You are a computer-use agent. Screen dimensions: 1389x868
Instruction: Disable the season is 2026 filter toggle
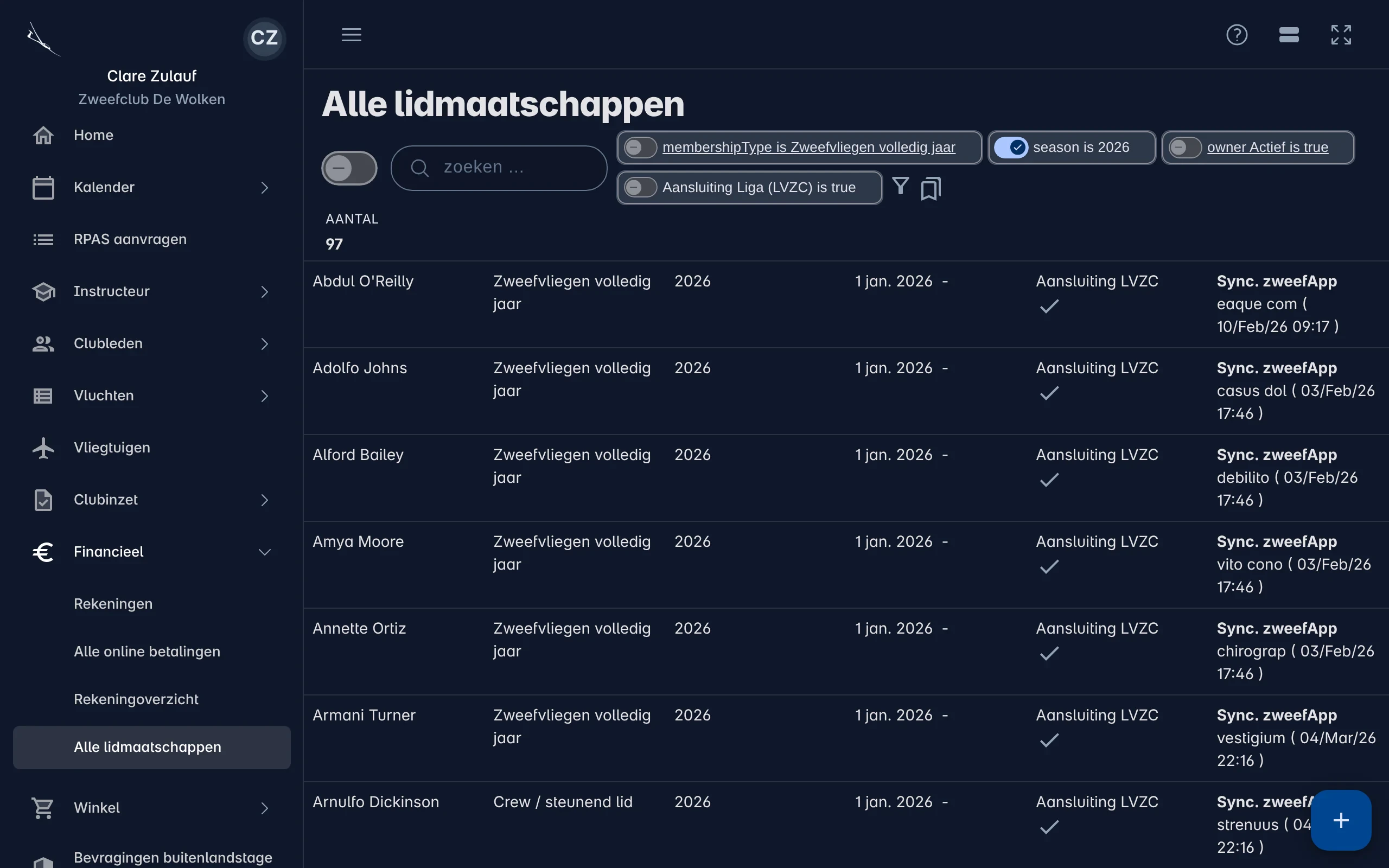(1011, 148)
